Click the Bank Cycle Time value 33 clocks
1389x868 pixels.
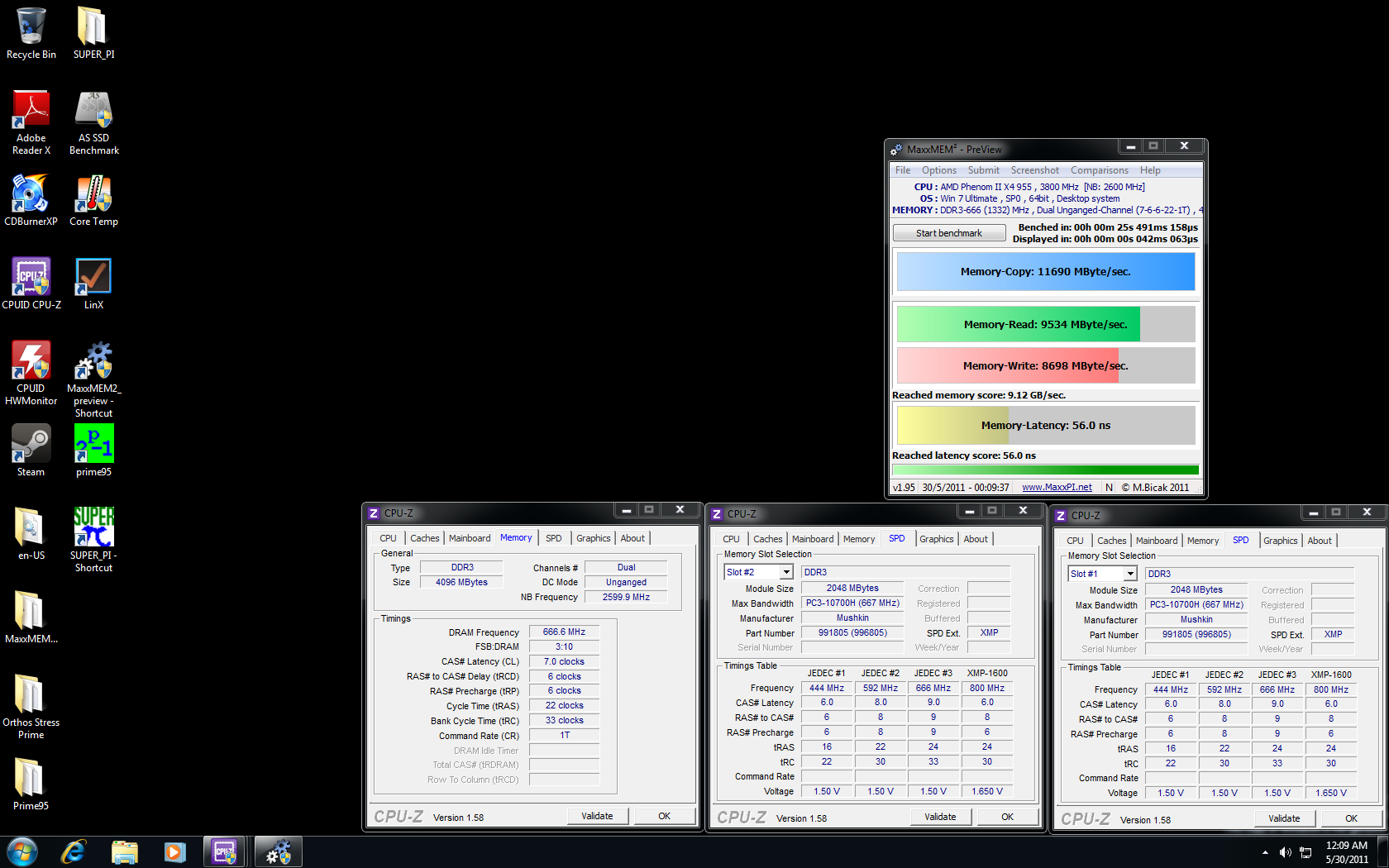(564, 721)
